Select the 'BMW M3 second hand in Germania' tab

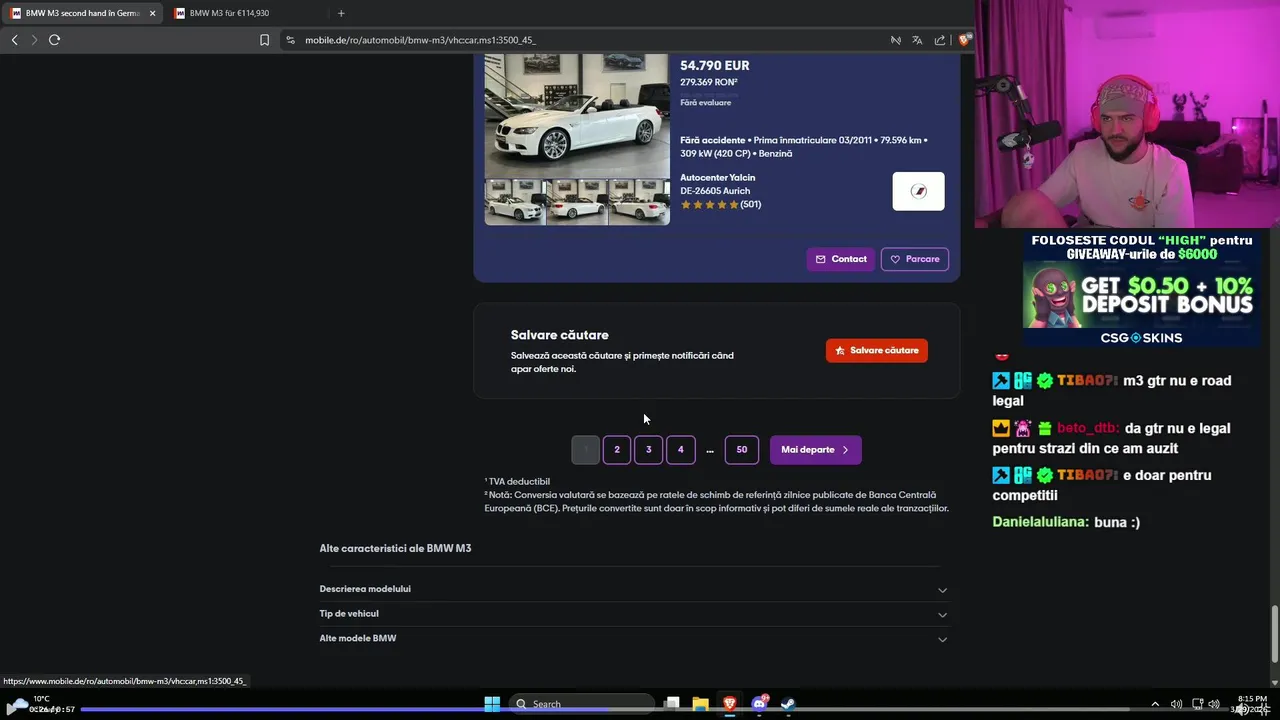tap(82, 13)
